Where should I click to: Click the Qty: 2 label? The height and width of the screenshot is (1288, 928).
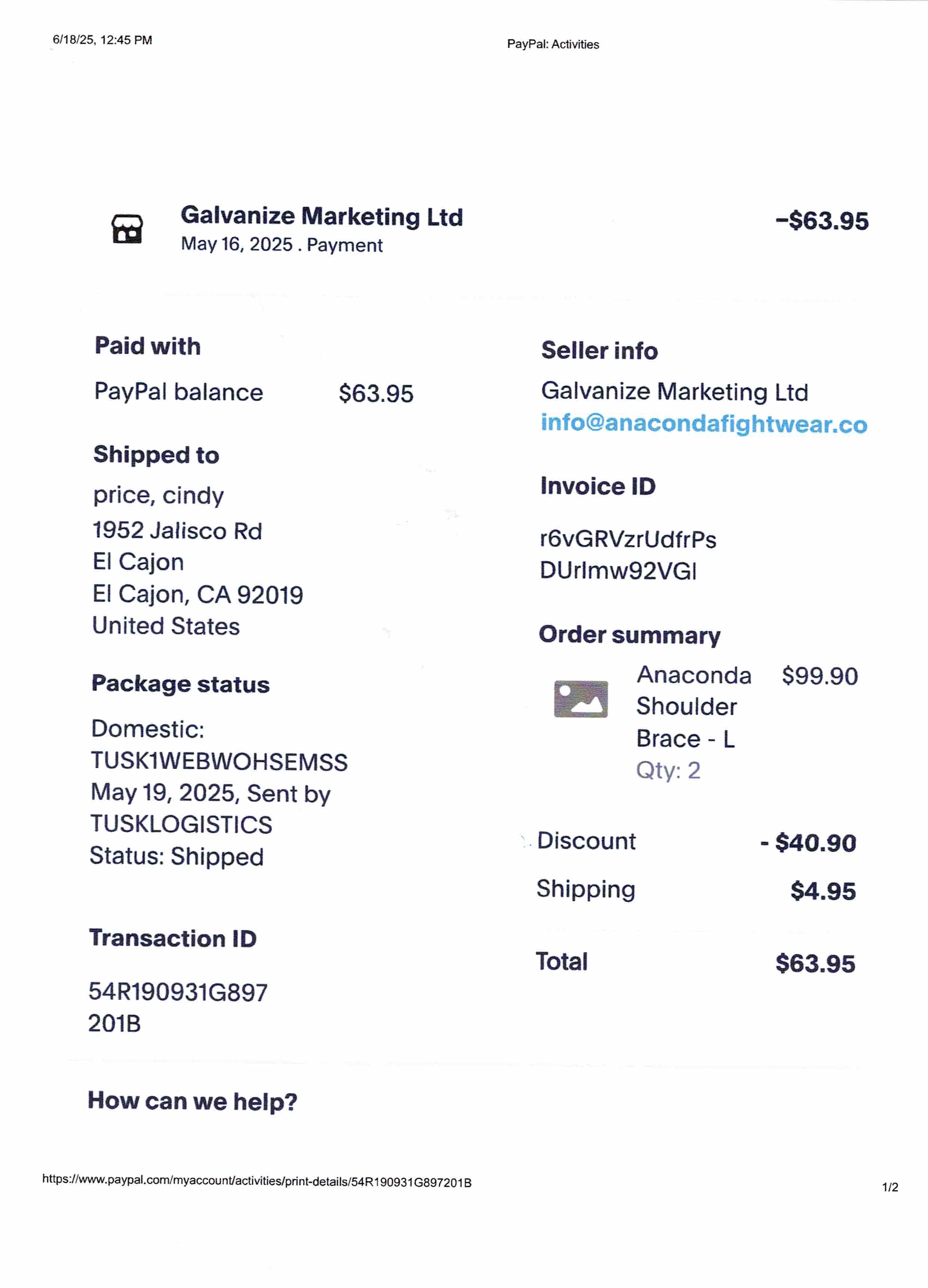pyautogui.click(x=668, y=770)
